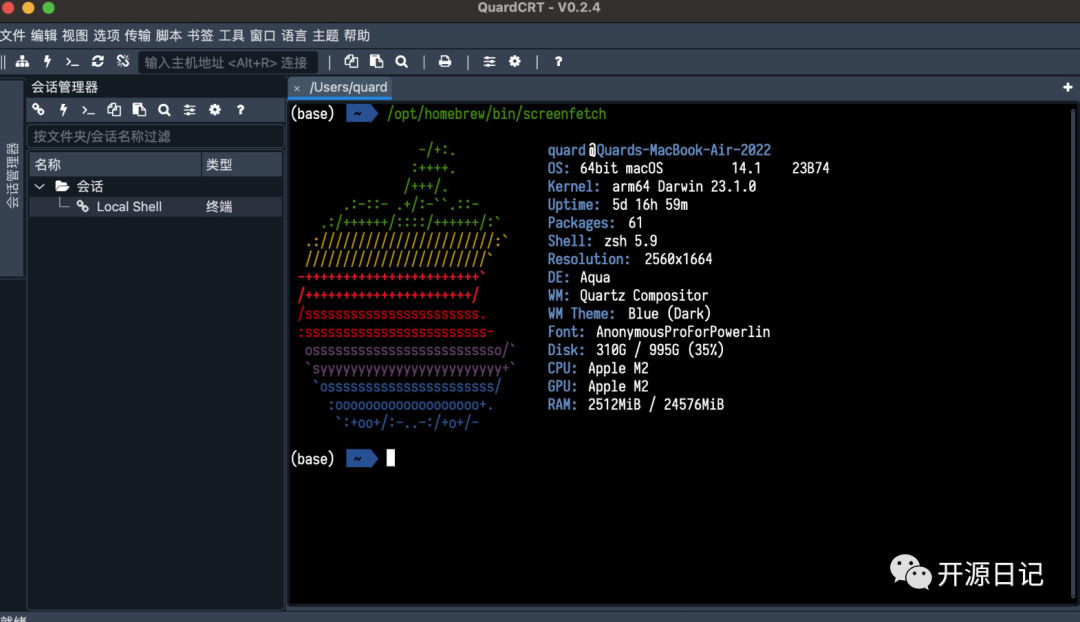This screenshot has width=1080, height=622.
Task: Sort by 名称 column header
Action: [x=115, y=165]
